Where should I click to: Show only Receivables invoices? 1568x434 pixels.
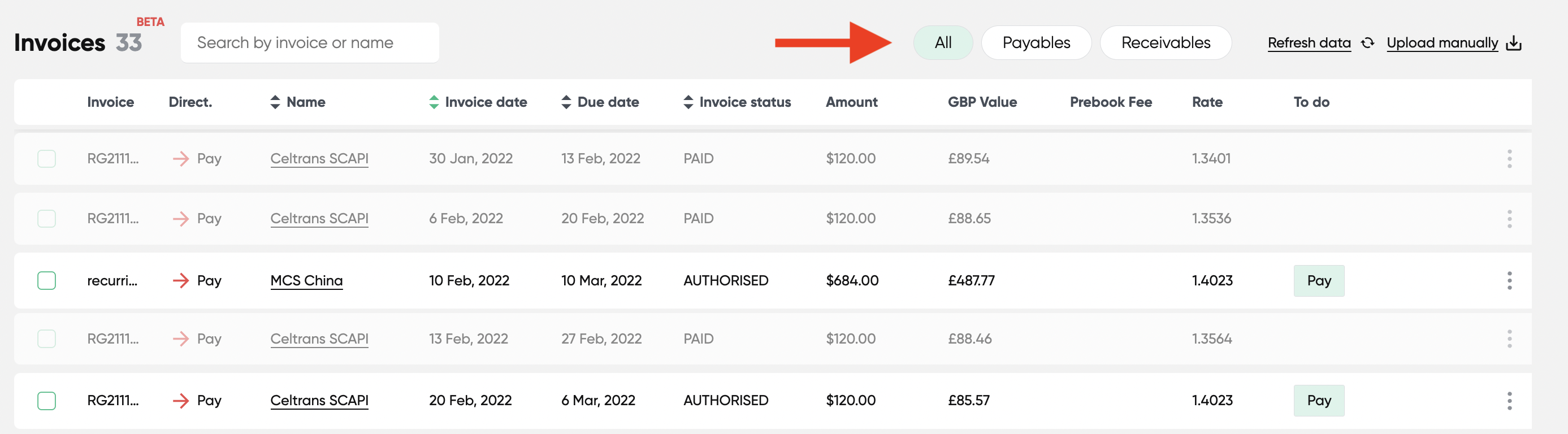tap(1165, 42)
